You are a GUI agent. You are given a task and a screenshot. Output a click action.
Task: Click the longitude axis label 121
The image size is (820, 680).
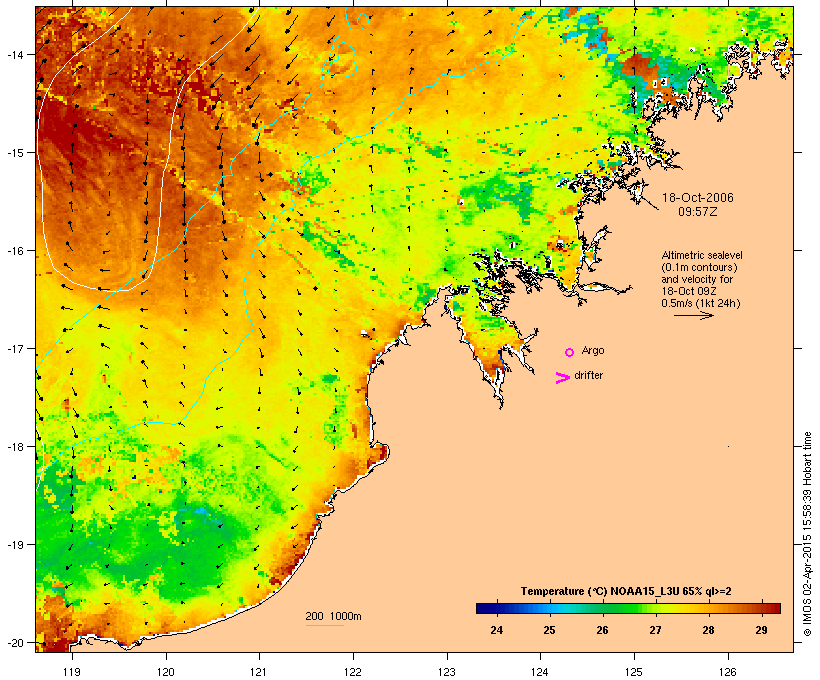pyautogui.click(x=259, y=672)
